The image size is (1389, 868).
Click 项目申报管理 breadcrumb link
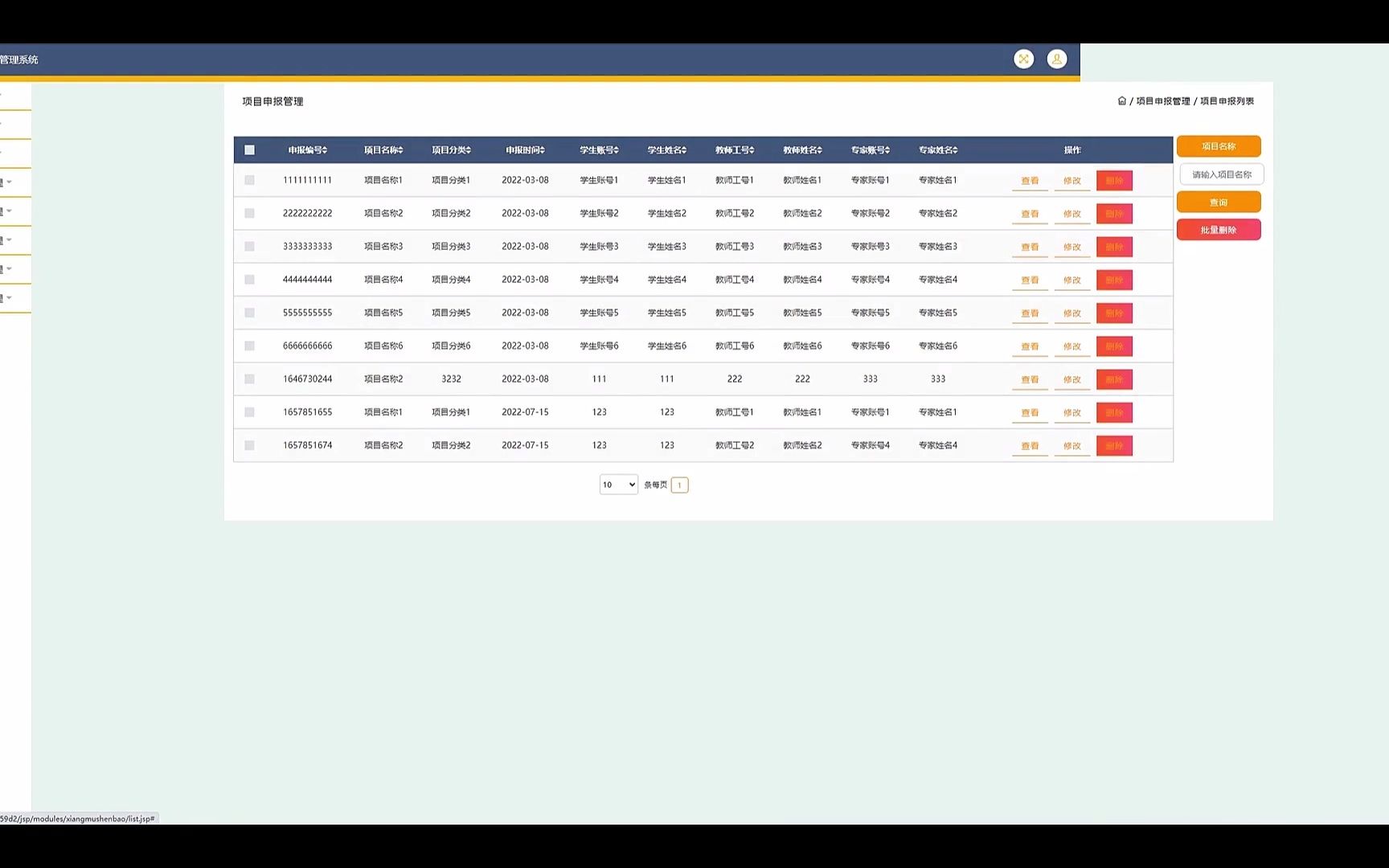click(x=1163, y=101)
